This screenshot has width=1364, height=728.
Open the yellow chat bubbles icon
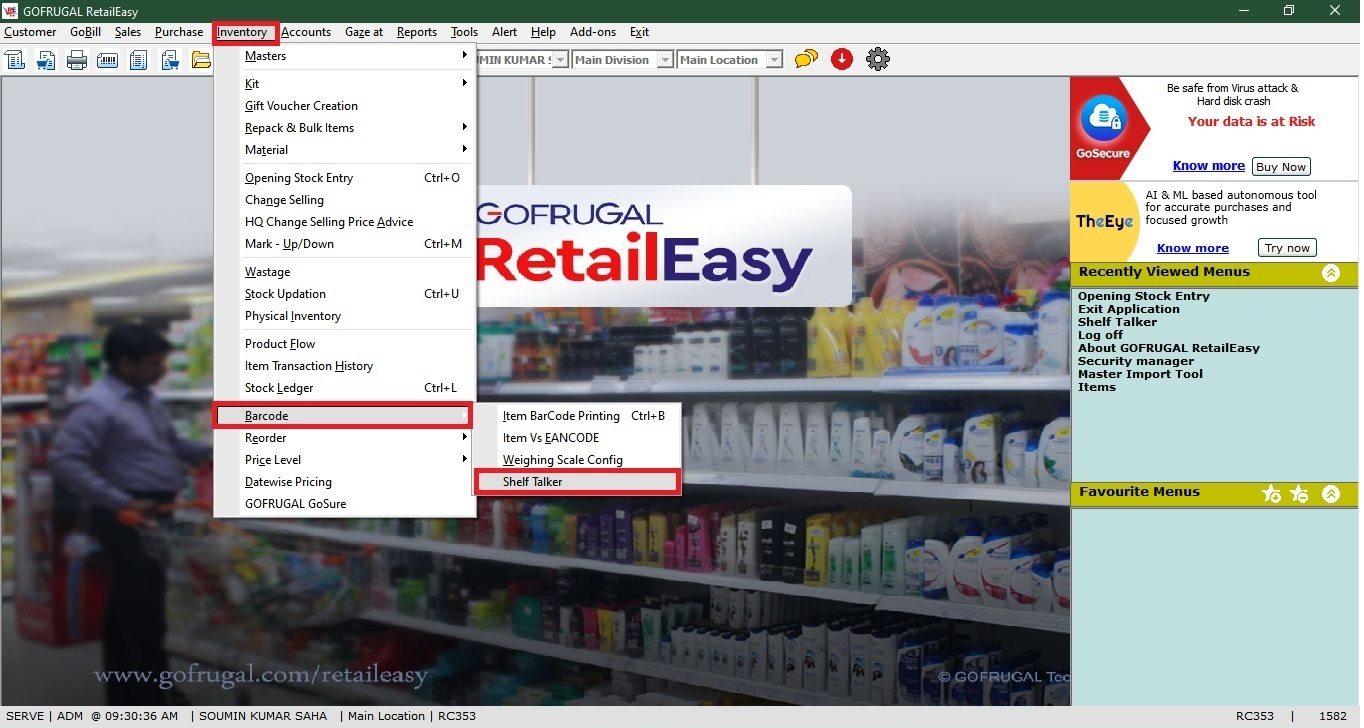pyautogui.click(x=806, y=60)
